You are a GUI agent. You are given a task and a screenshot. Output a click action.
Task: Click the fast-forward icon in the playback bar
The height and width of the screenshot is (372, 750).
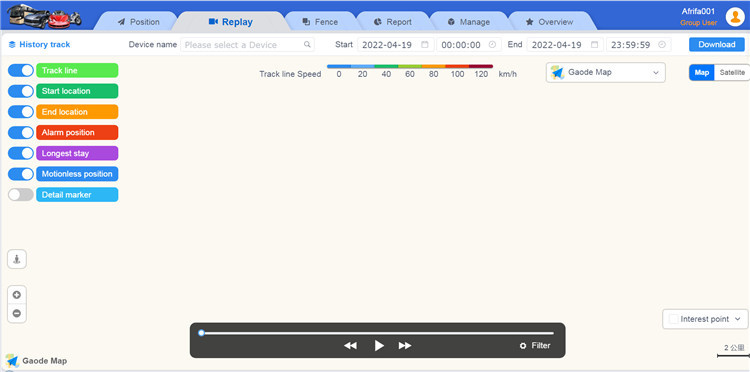[405, 345]
